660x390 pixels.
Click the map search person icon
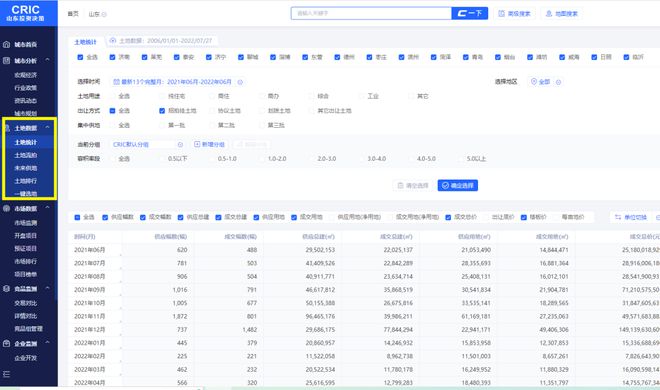pyautogui.click(x=548, y=13)
